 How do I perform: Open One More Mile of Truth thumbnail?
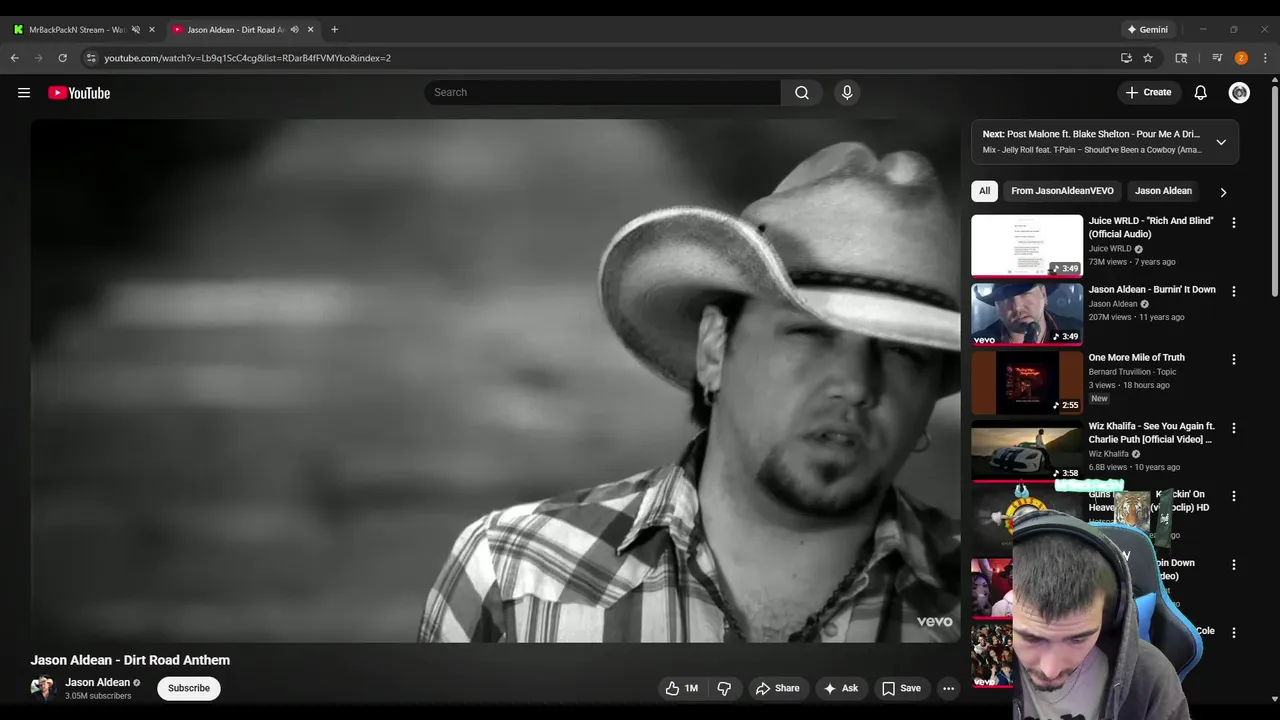[1027, 382]
